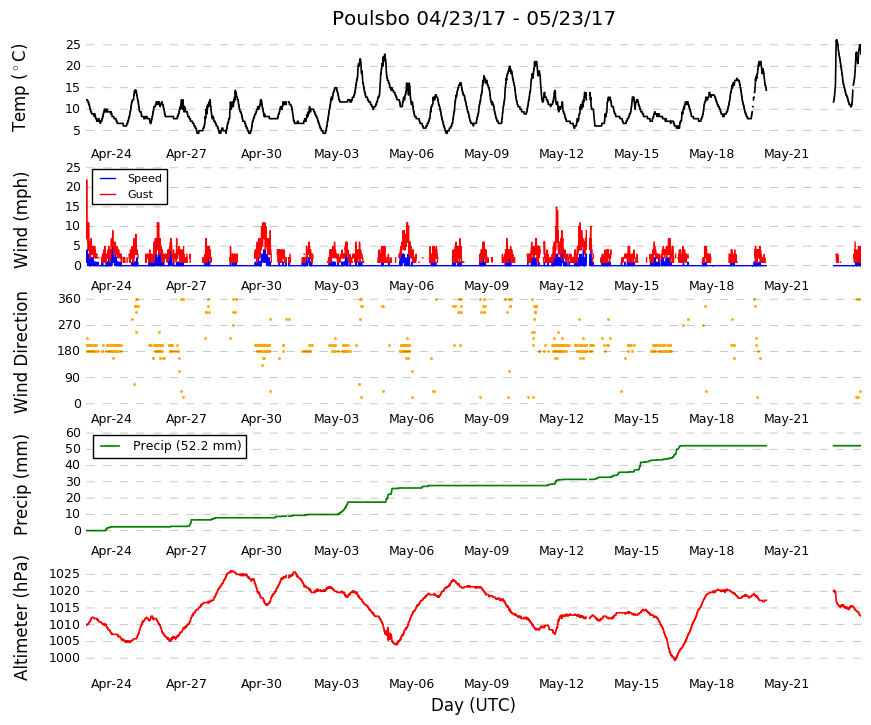Viewport: 871px width, 725px height.
Task: Click the Gust legend text
Action: point(140,194)
